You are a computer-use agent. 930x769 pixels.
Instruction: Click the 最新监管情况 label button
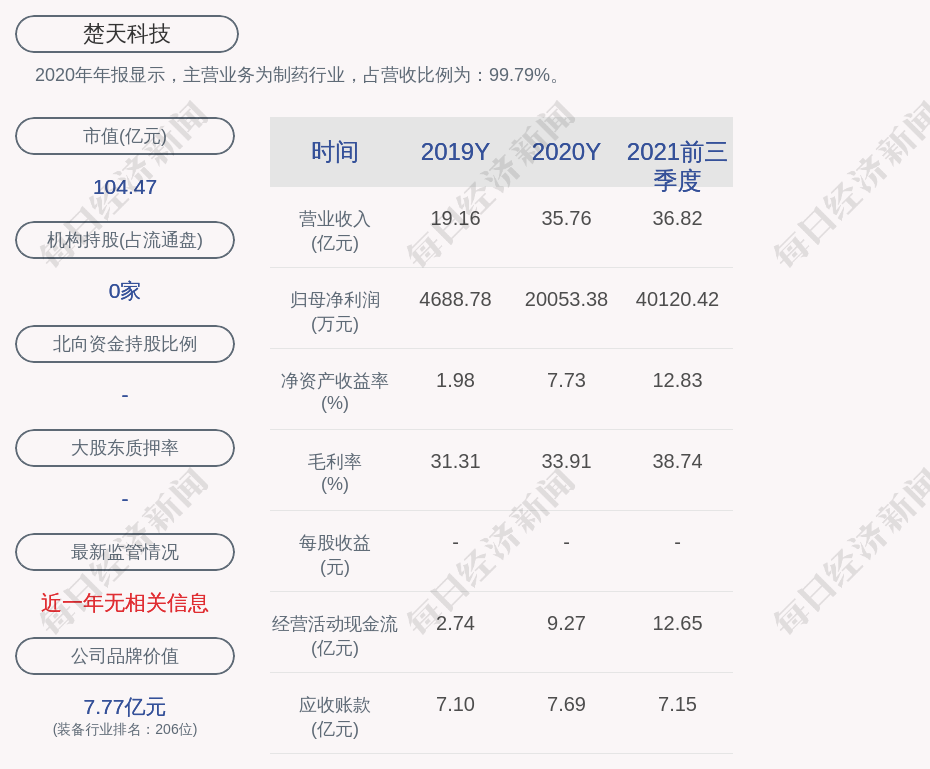coord(125,552)
